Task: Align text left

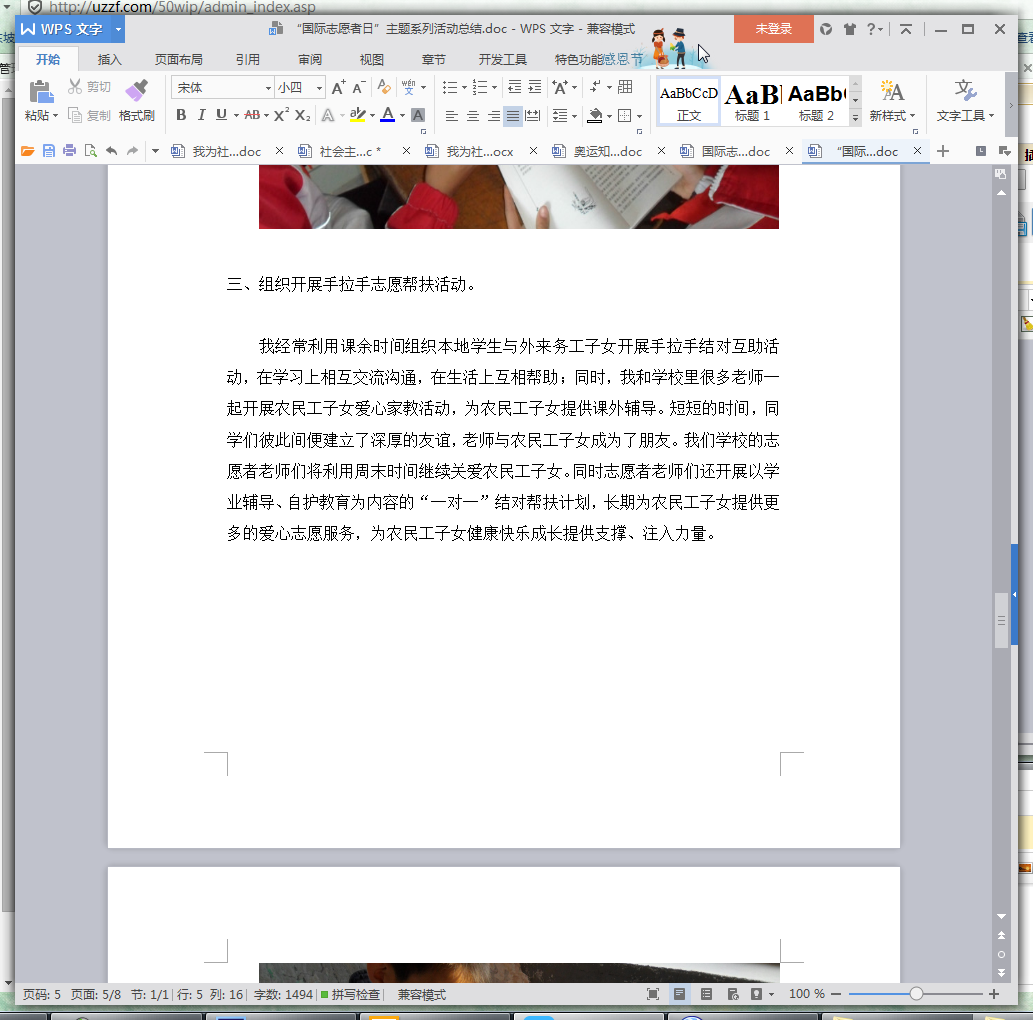Action: pyautogui.click(x=452, y=116)
